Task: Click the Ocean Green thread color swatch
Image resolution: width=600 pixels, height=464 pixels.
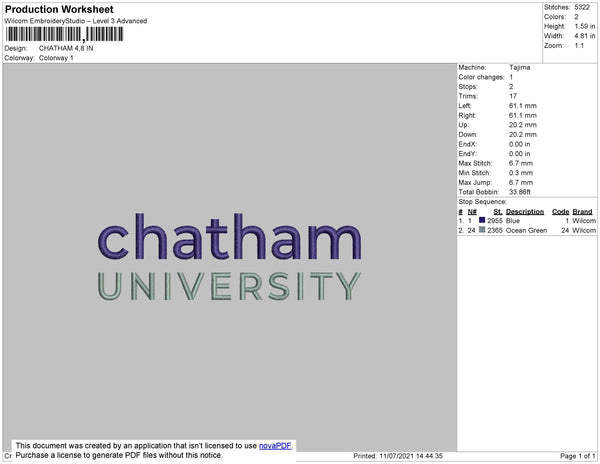Action: 482,230
